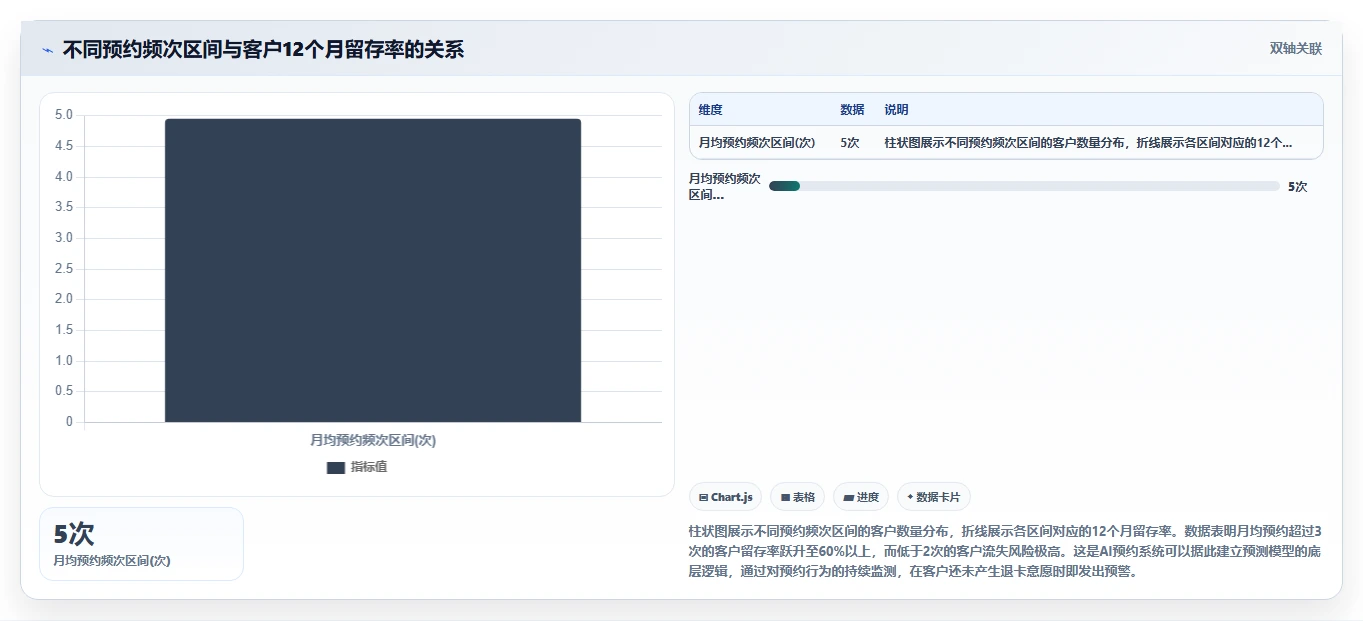Click the lightning icon beside the title
1363x621 pixels.
pos(47,49)
